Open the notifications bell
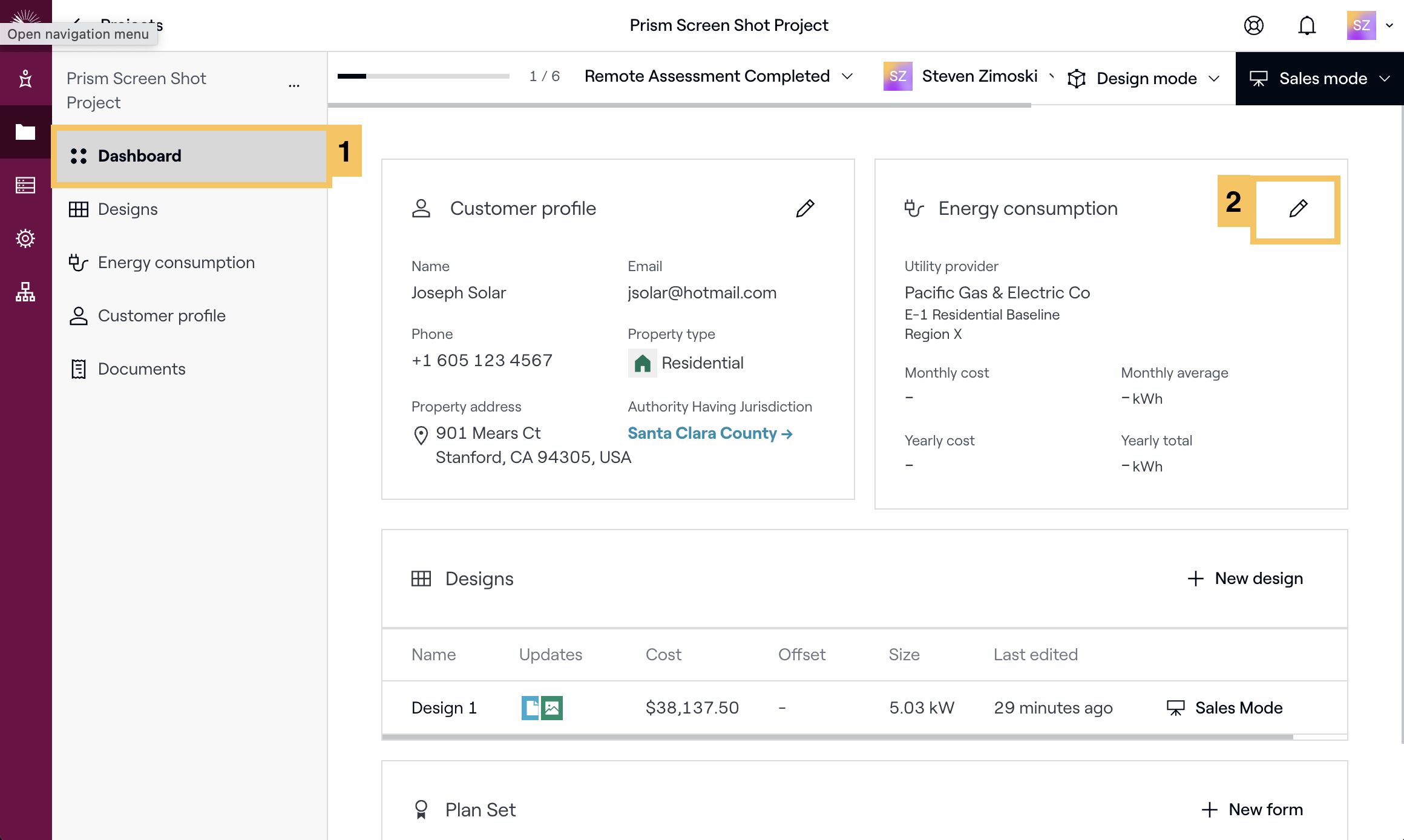1404x840 pixels. (1307, 25)
